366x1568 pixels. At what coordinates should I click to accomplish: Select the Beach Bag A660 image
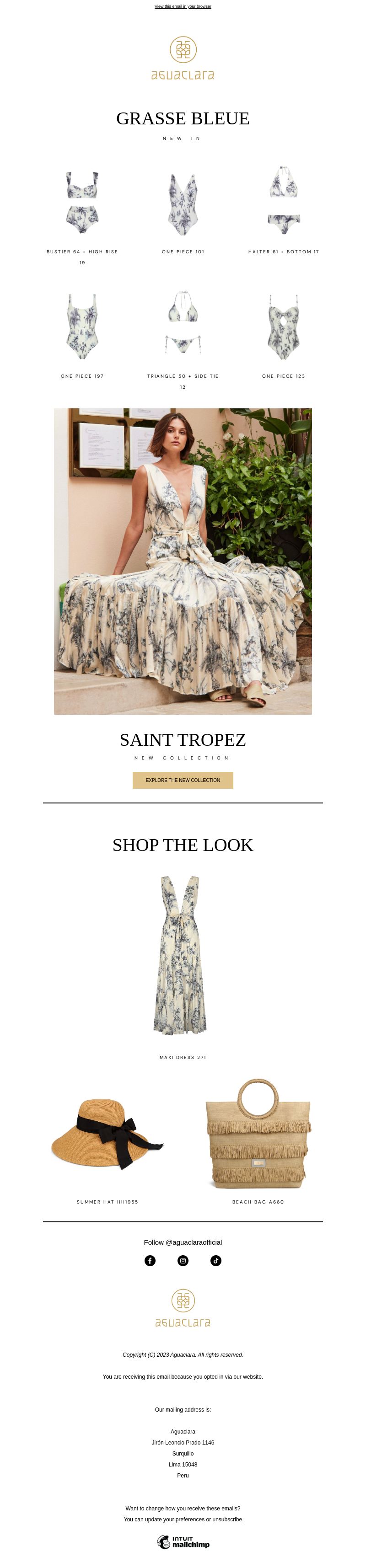pos(258,1134)
